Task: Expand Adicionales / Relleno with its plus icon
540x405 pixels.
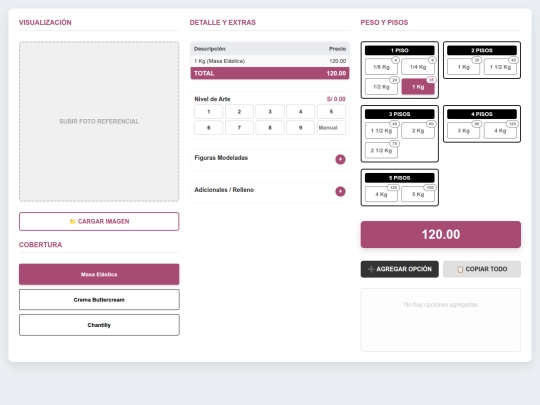Action: tap(340, 191)
